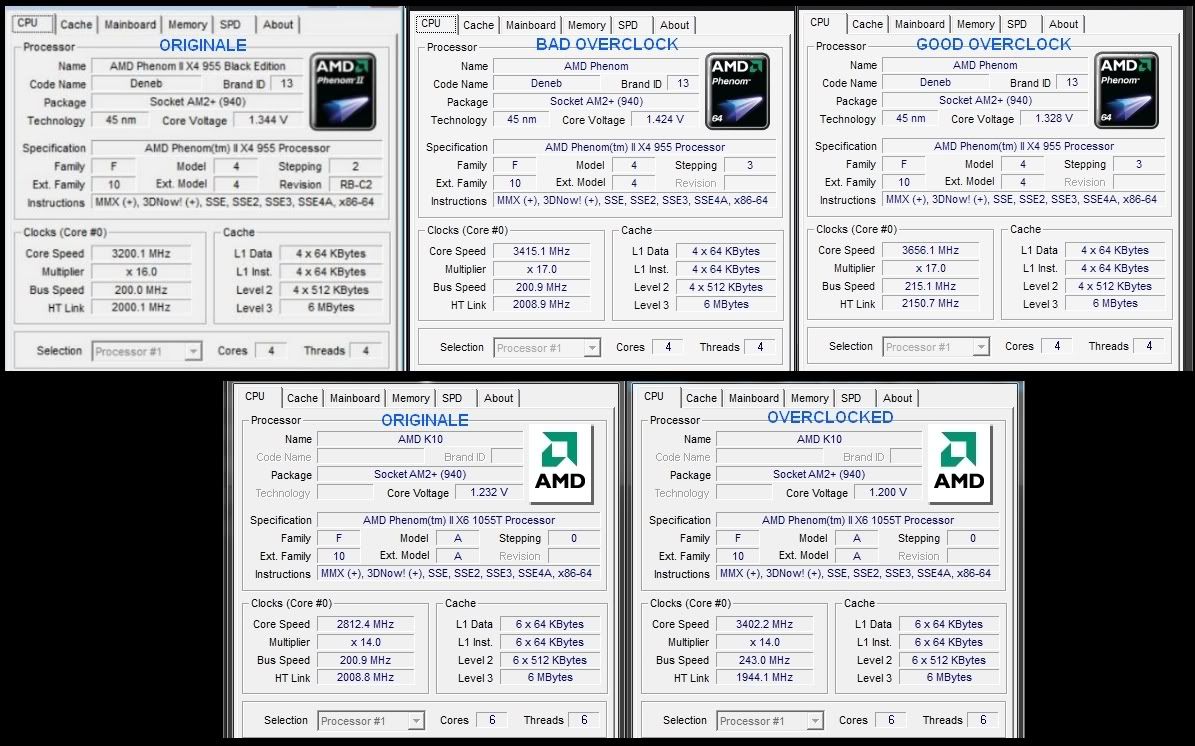Open the Memory tab in the GOOD OVERCLOCK window

[x=976, y=24]
